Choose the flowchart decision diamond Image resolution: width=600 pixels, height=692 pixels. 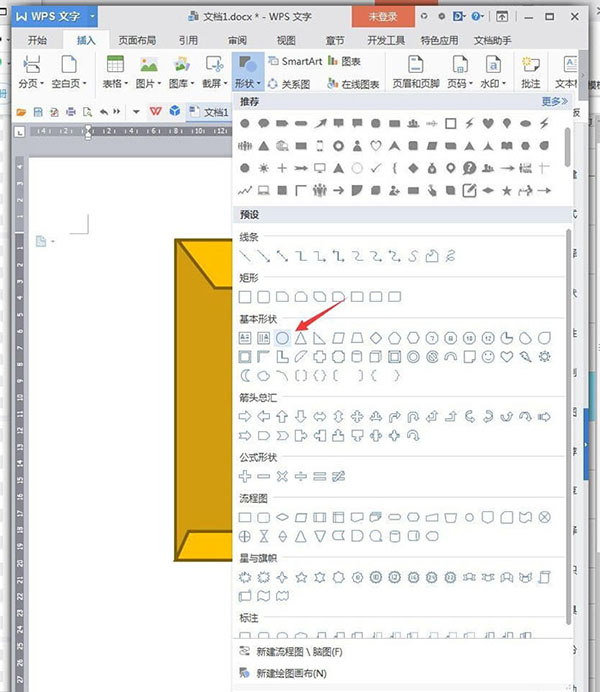tap(282, 517)
